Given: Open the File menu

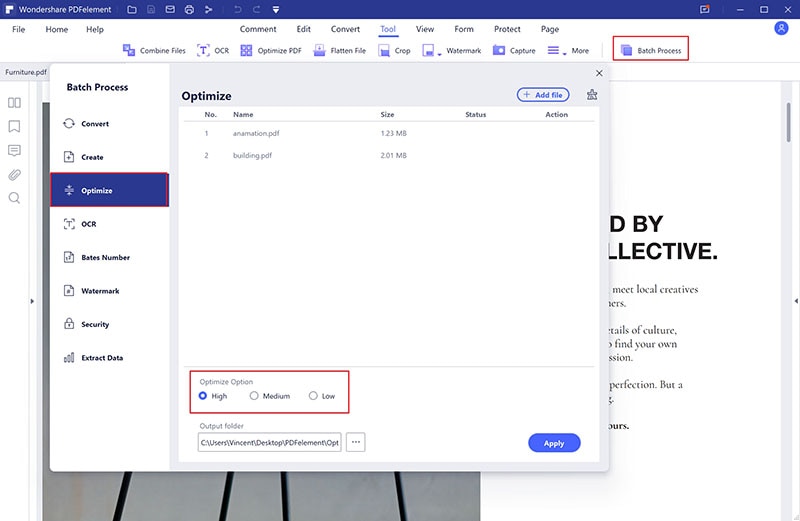Looking at the screenshot, I should coord(18,29).
